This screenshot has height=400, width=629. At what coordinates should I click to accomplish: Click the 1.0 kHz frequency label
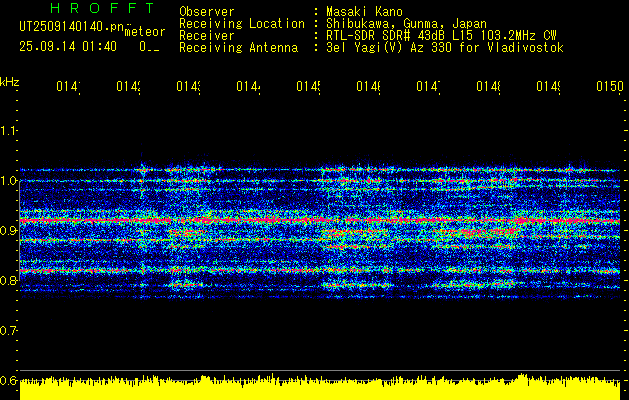coord(8,181)
